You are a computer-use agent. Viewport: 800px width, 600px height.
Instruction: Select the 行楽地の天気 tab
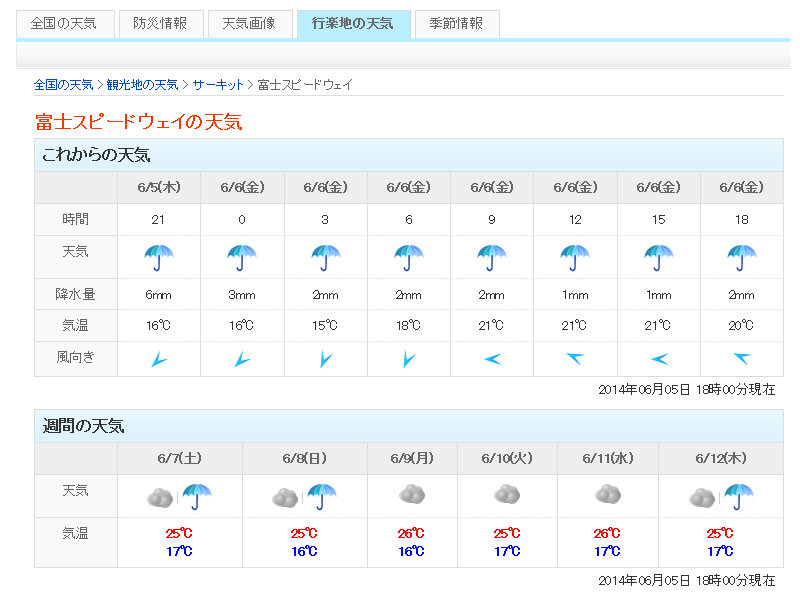point(353,24)
